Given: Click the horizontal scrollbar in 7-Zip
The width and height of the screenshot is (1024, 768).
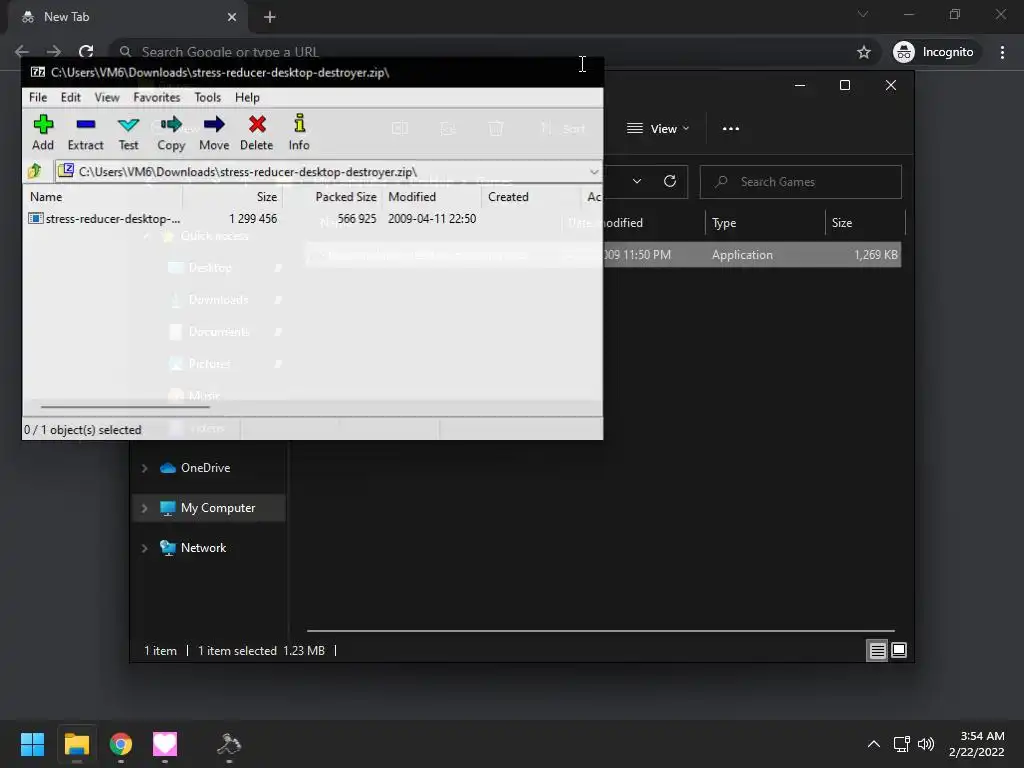Looking at the screenshot, I should coord(125,407).
